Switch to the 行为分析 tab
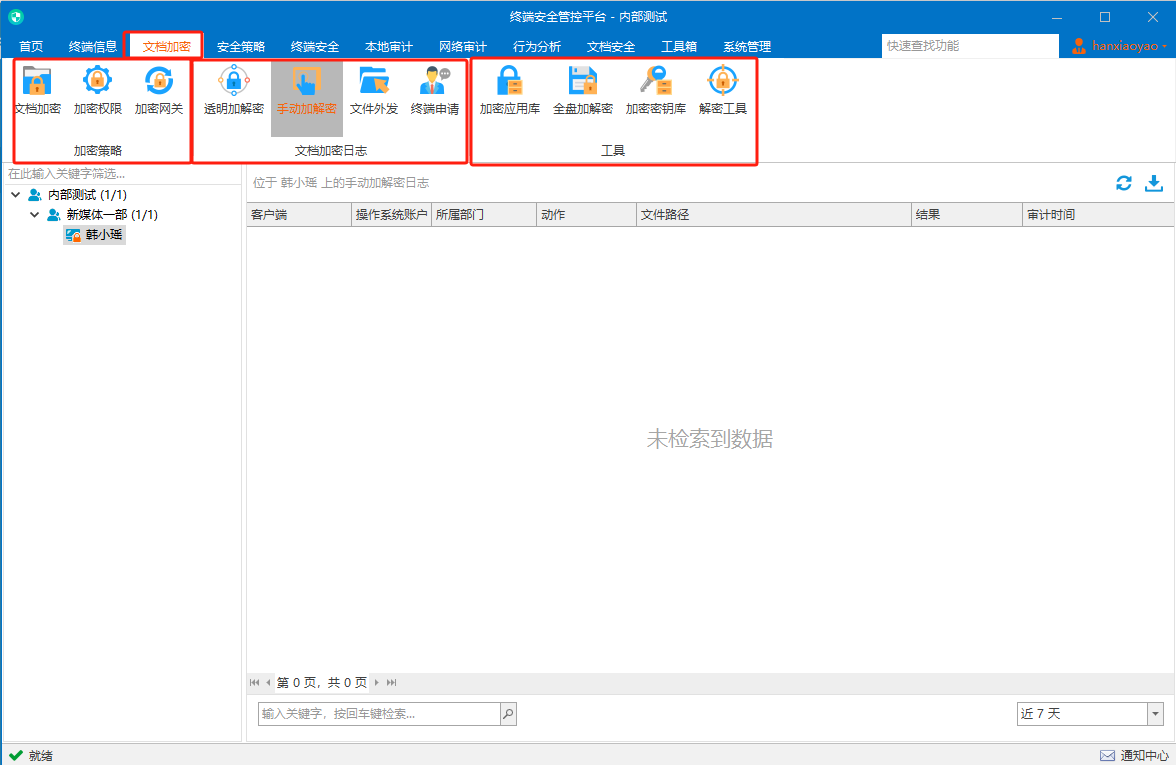 [536, 46]
